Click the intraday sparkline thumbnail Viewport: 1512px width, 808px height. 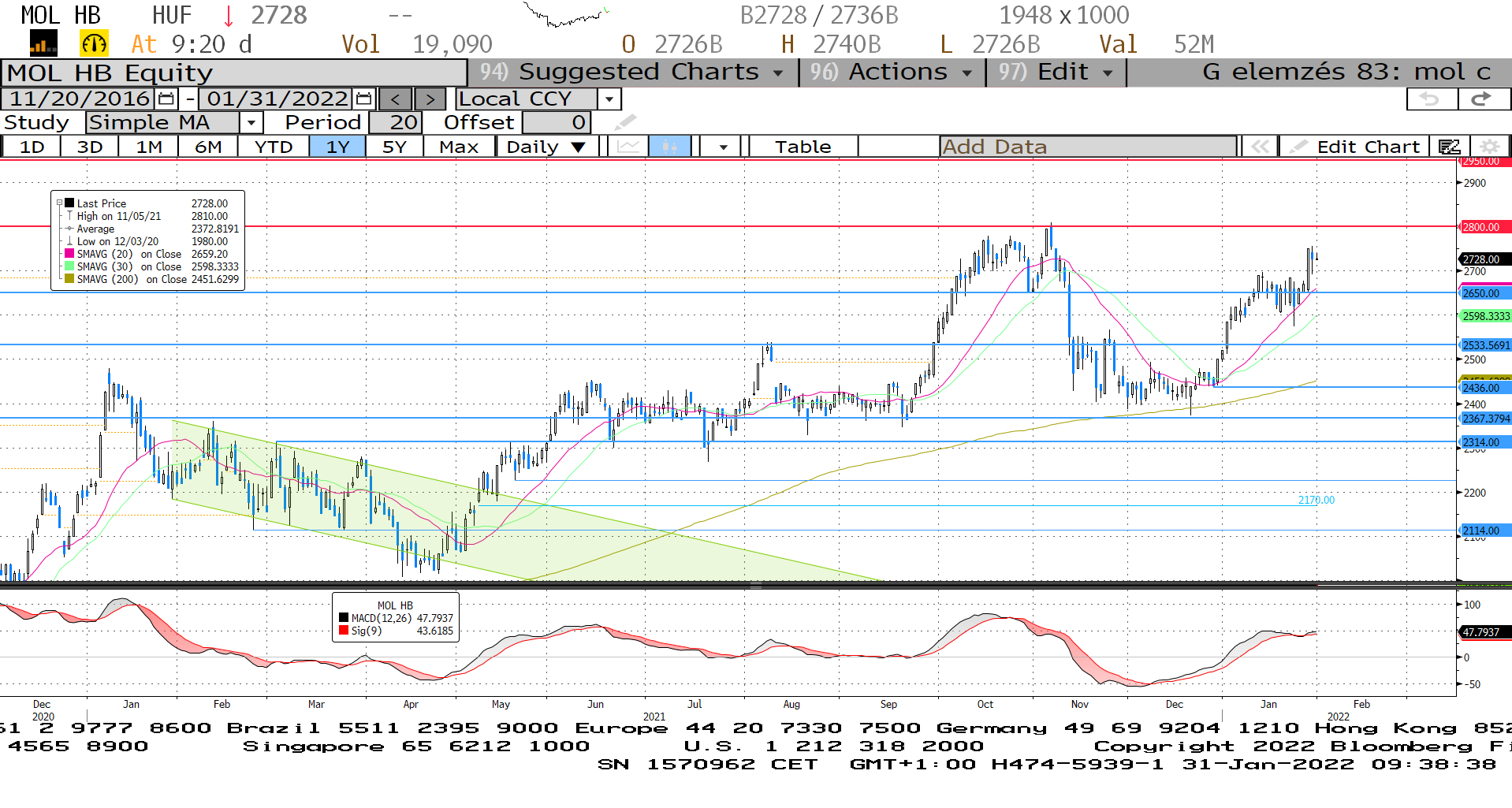pos(566,14)
